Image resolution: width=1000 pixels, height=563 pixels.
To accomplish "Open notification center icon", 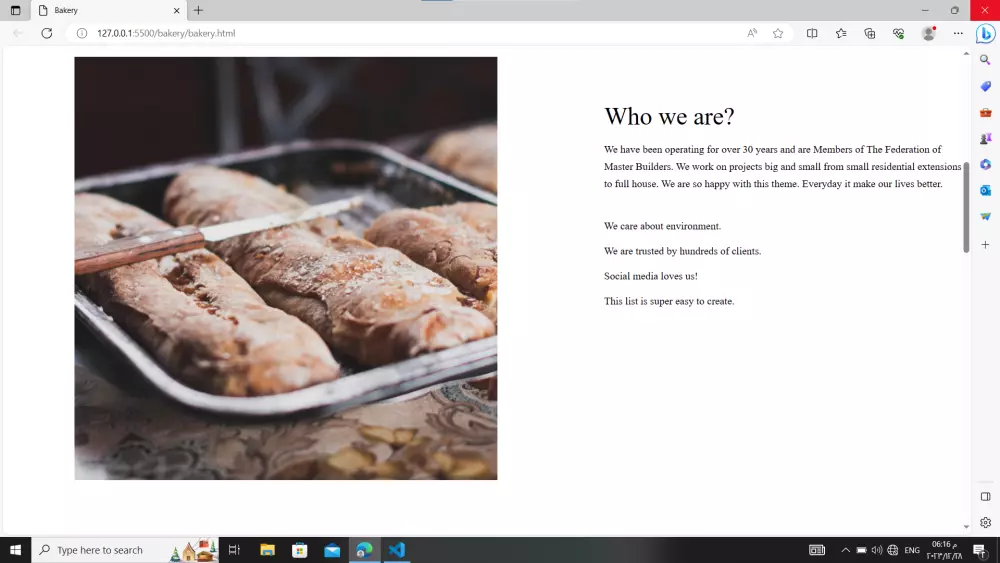I will point(980,550).
